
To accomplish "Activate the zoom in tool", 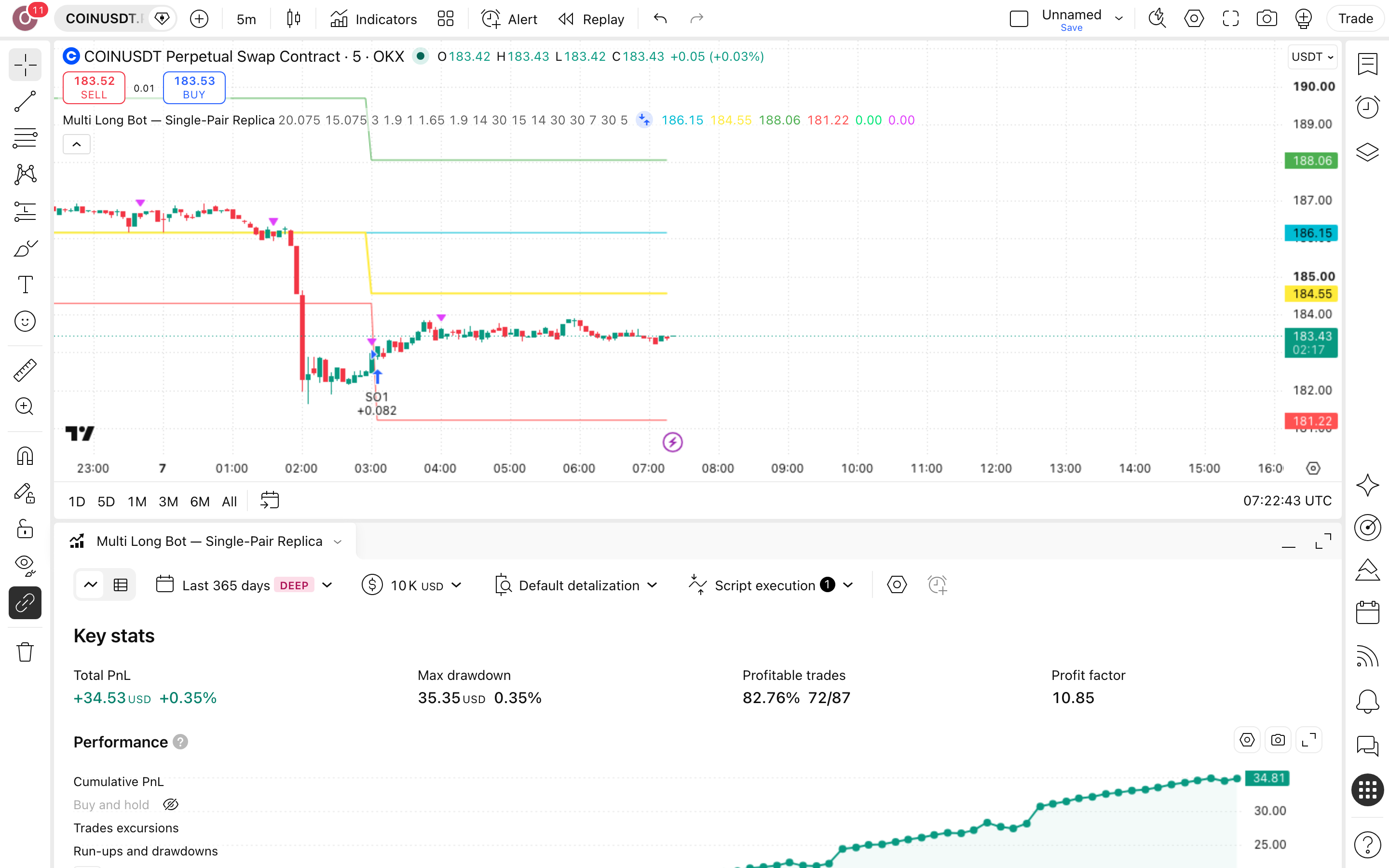I will pos(25,407).
